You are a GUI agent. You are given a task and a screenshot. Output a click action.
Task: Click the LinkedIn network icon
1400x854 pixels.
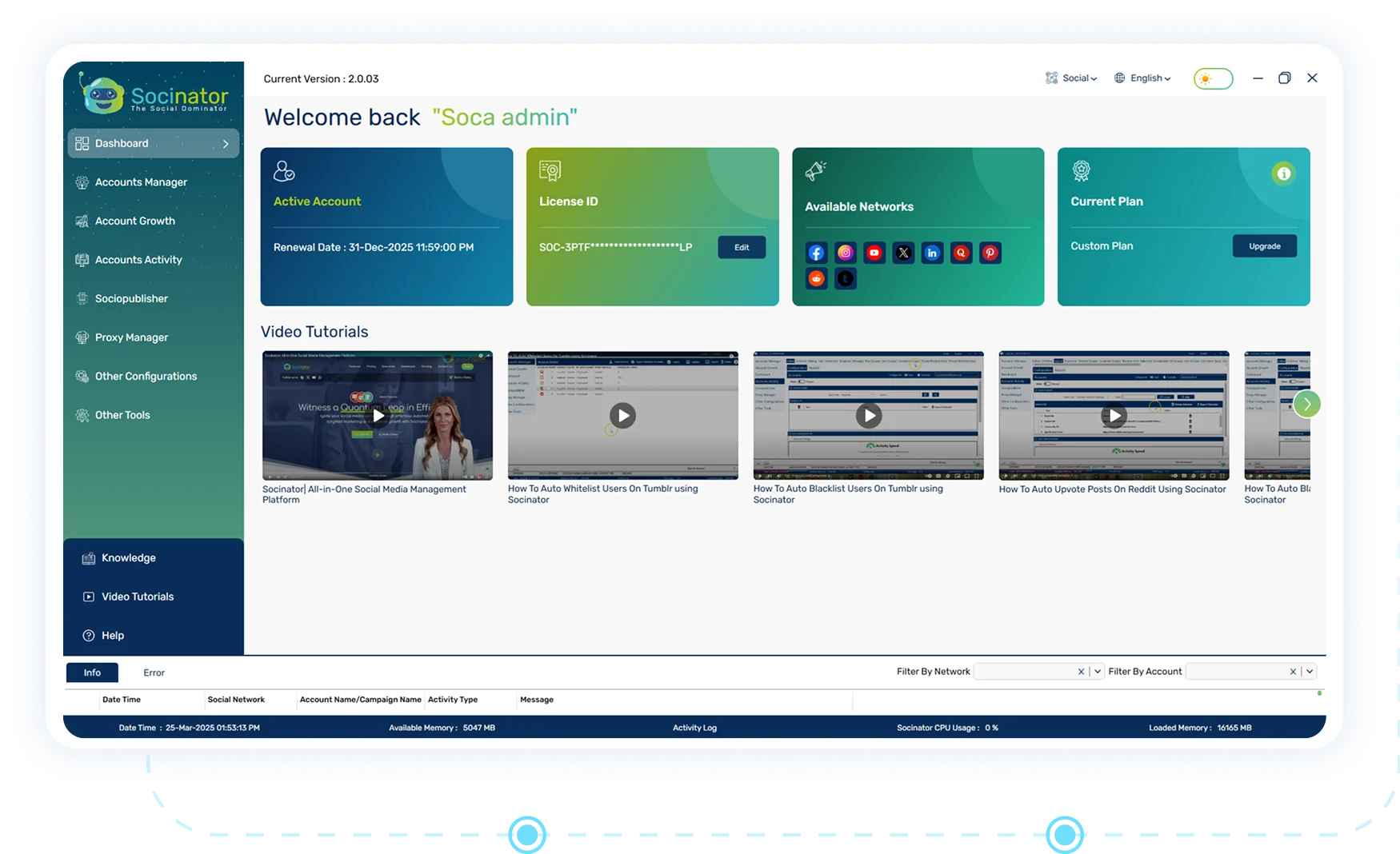(932, 253)
